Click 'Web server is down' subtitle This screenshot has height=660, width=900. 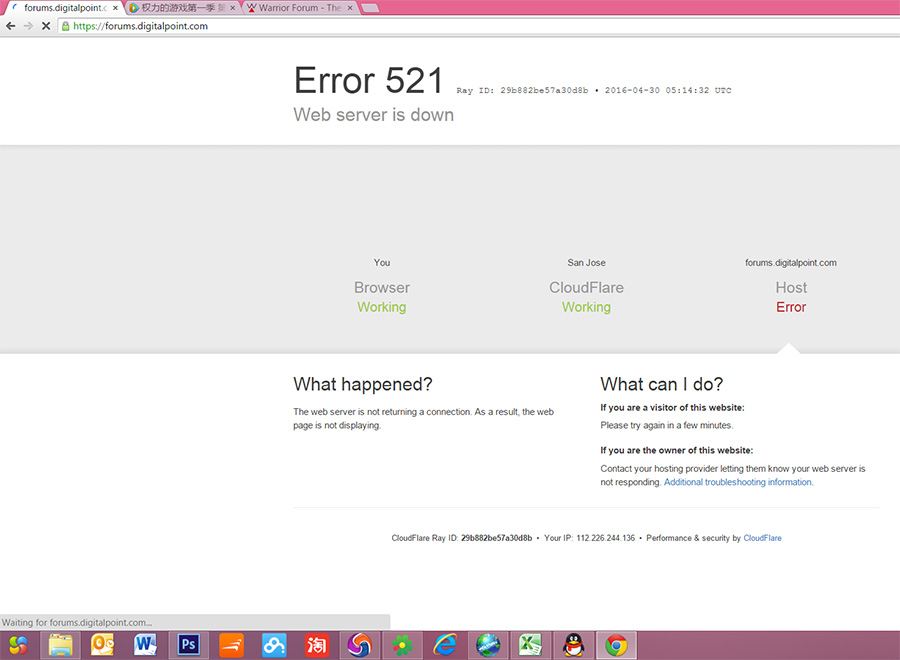[x=374, y=115]
